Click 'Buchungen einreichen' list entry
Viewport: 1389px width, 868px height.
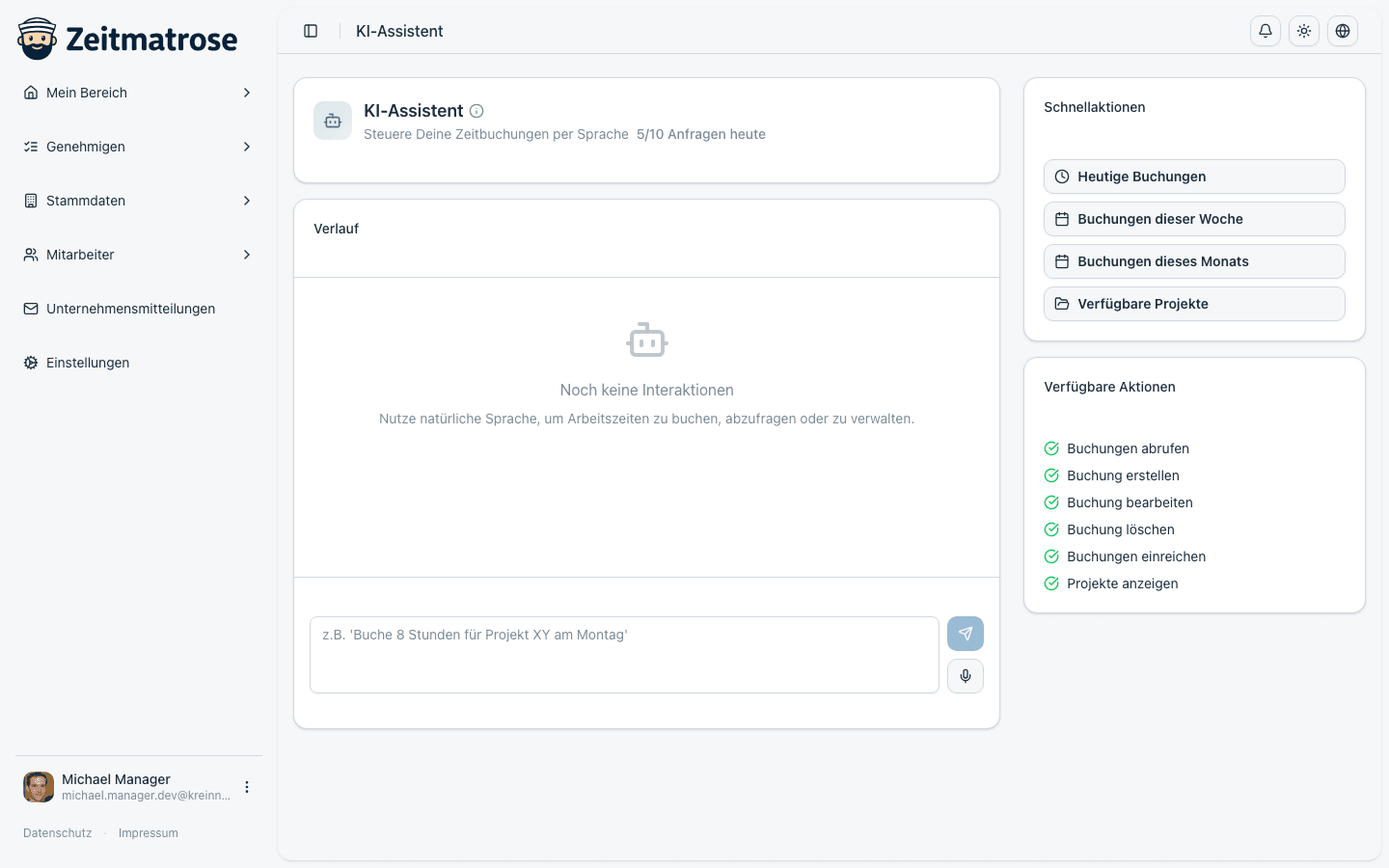(1136, 556)
